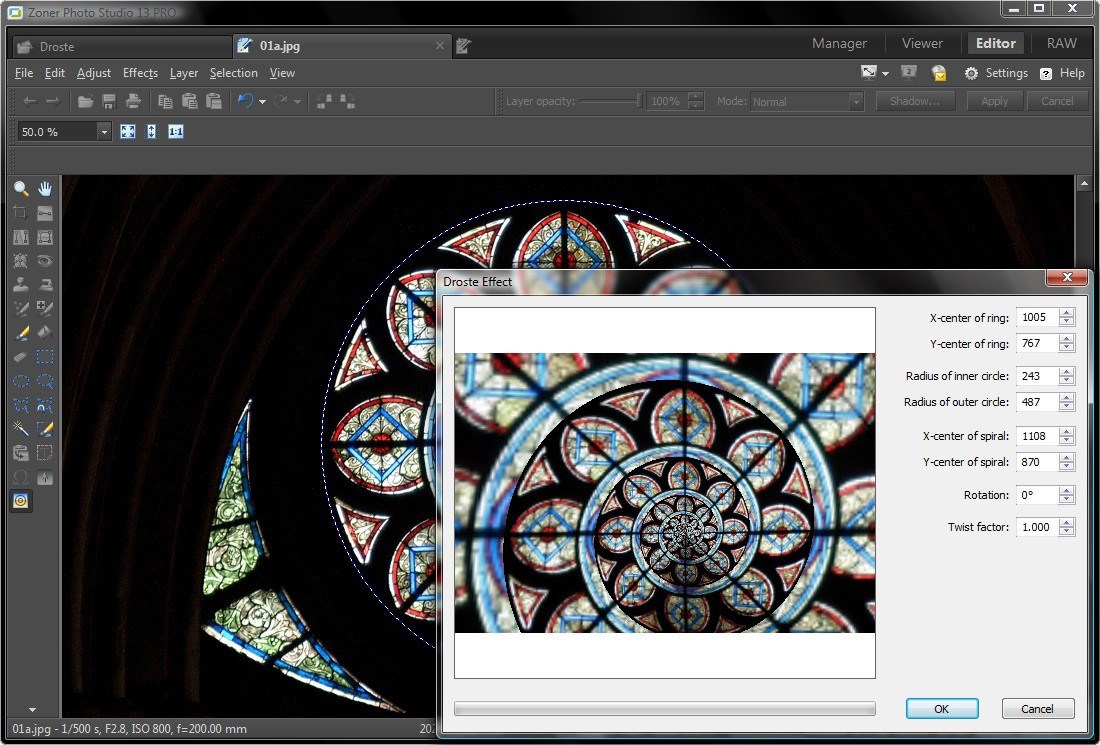1100x745 pixels.
Task: Increase Rotation value with up arrow
Action: (1067, 490)
